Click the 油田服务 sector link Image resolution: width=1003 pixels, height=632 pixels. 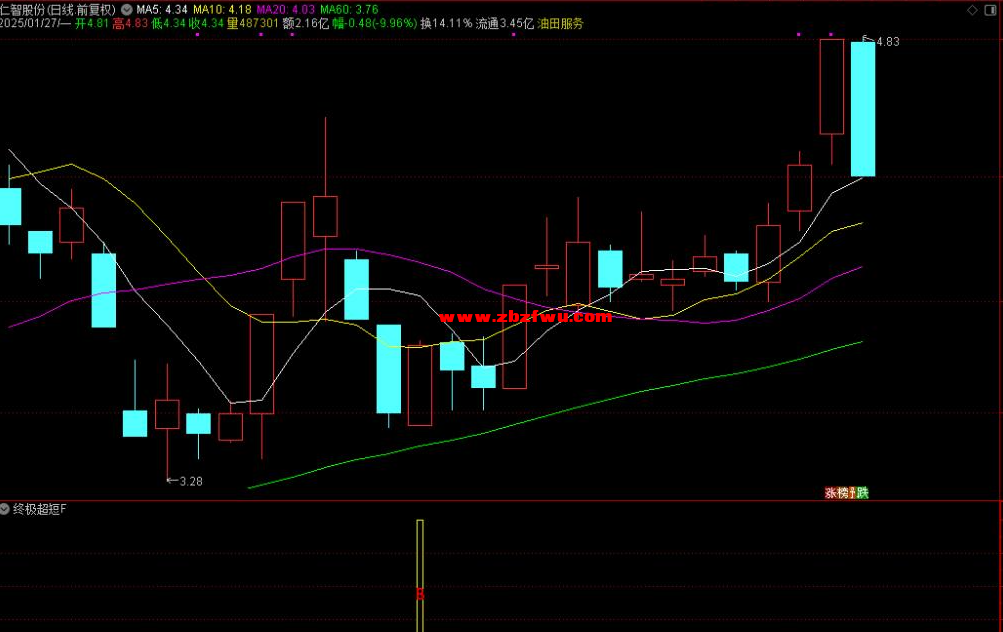(x=561, y=24)
